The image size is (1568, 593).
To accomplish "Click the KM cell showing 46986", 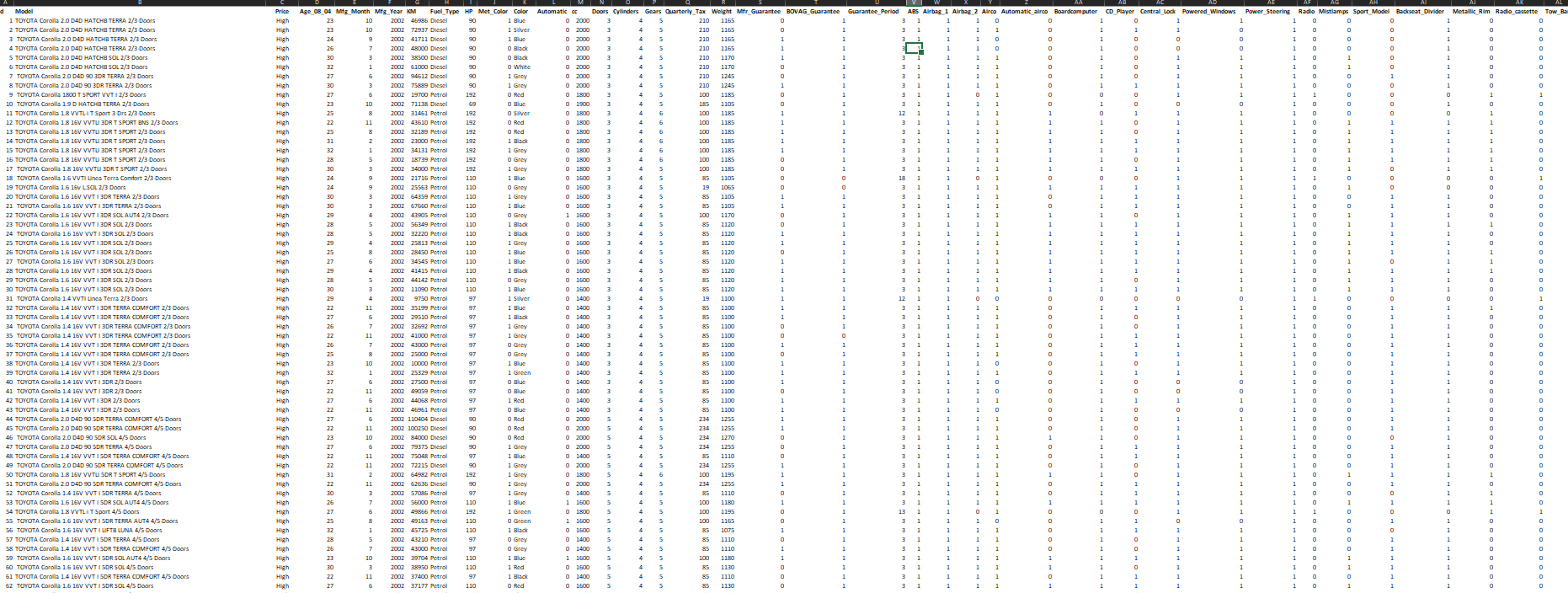I will click(x=419, y=21).
